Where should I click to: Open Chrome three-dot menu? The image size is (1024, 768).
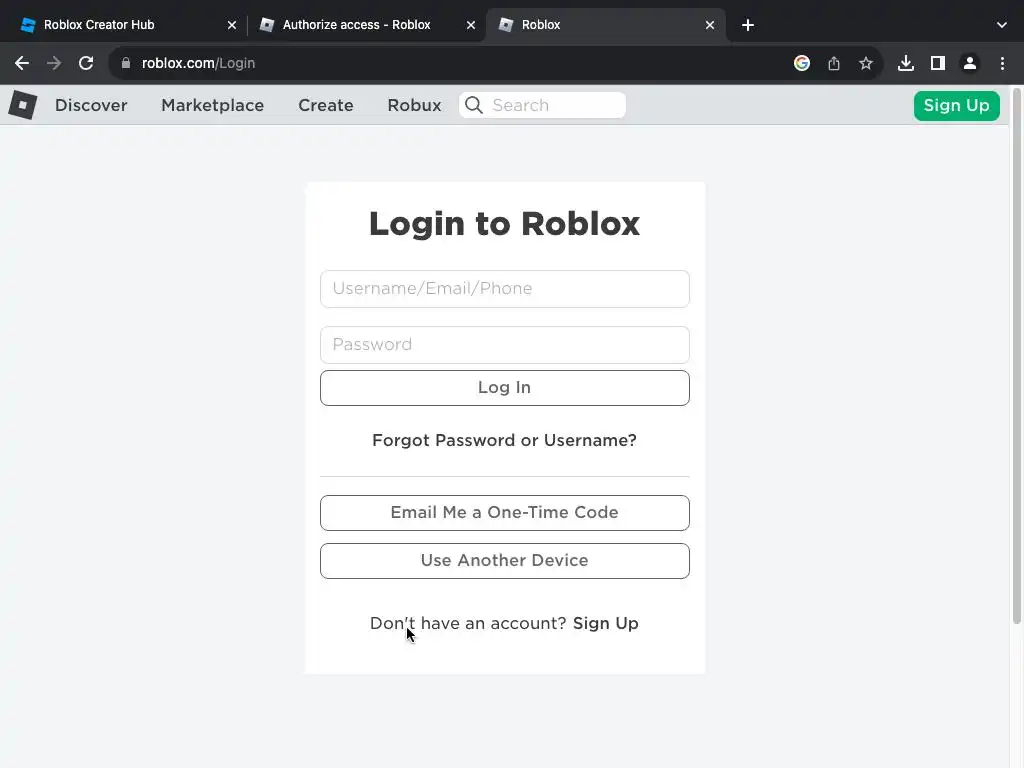click(x=1002, y=63)
